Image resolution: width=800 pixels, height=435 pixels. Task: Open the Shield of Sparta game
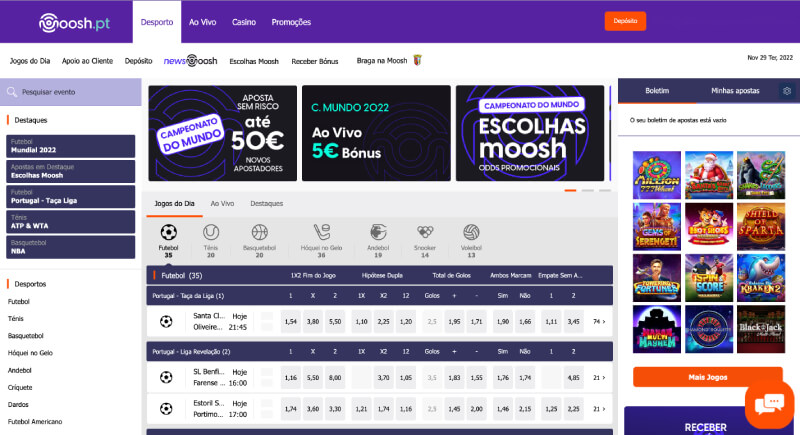[761, 226]
